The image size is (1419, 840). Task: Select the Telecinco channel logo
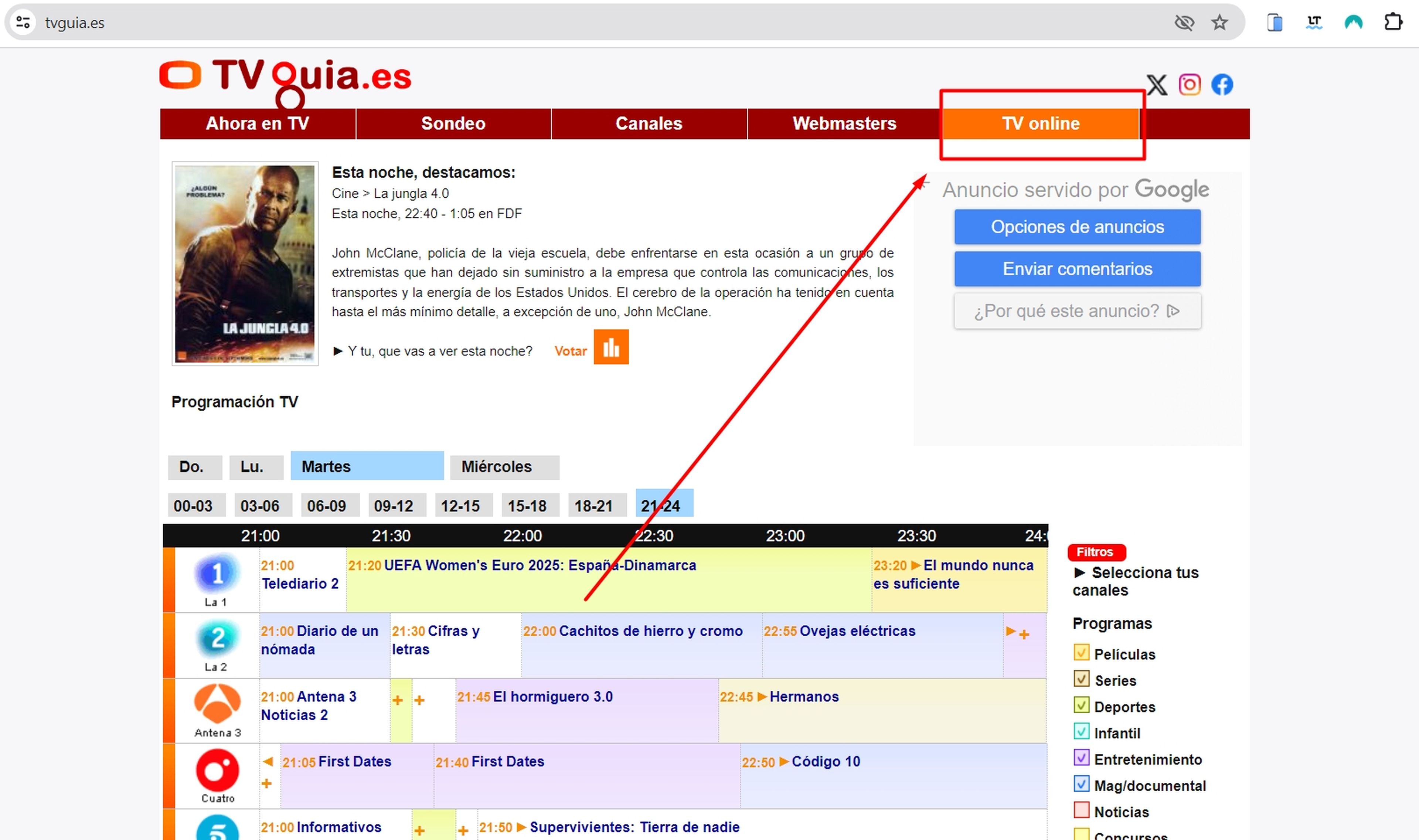217,827
